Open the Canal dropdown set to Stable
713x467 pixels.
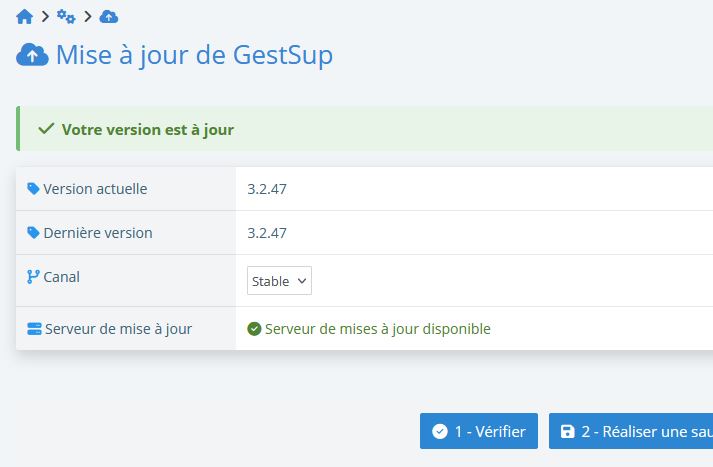(279, 281)
